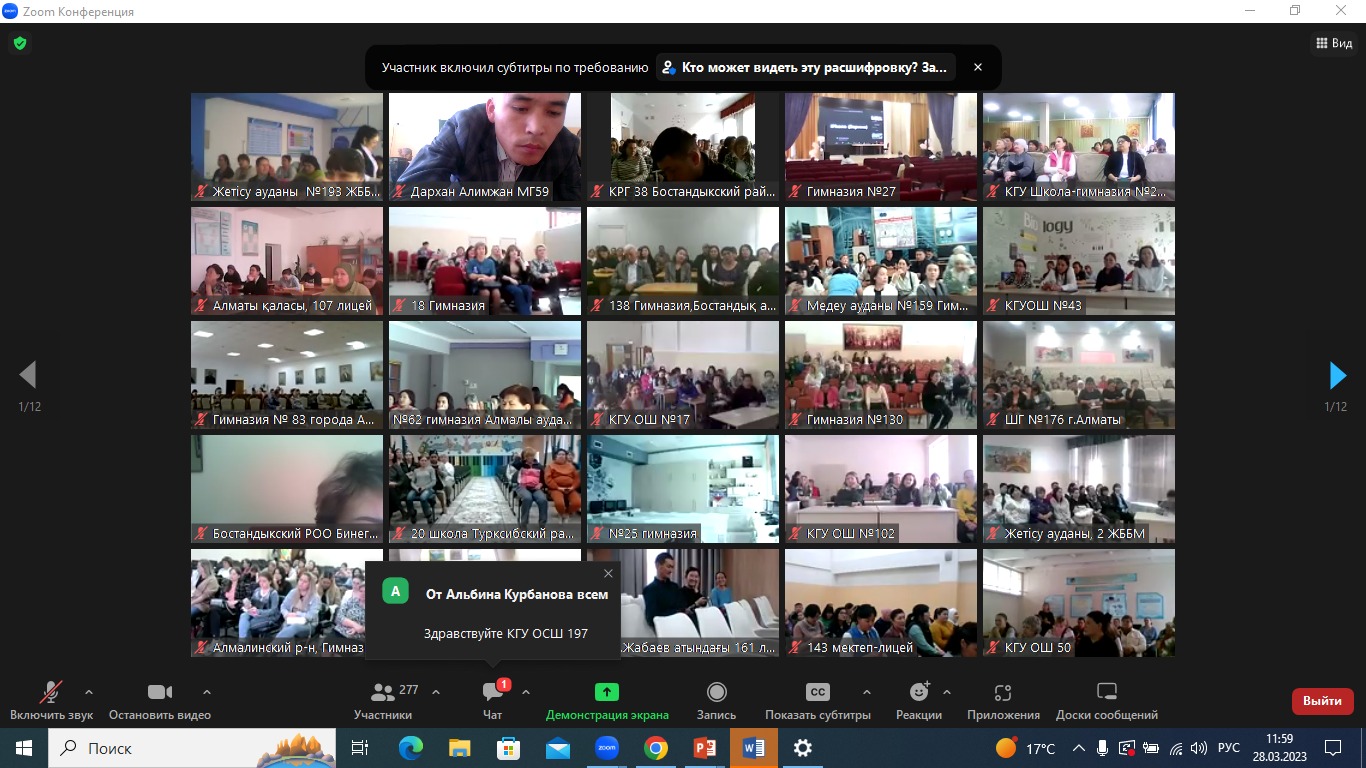Go to next gallery page arrow

pyautogui.click(x=1337, y=375)
